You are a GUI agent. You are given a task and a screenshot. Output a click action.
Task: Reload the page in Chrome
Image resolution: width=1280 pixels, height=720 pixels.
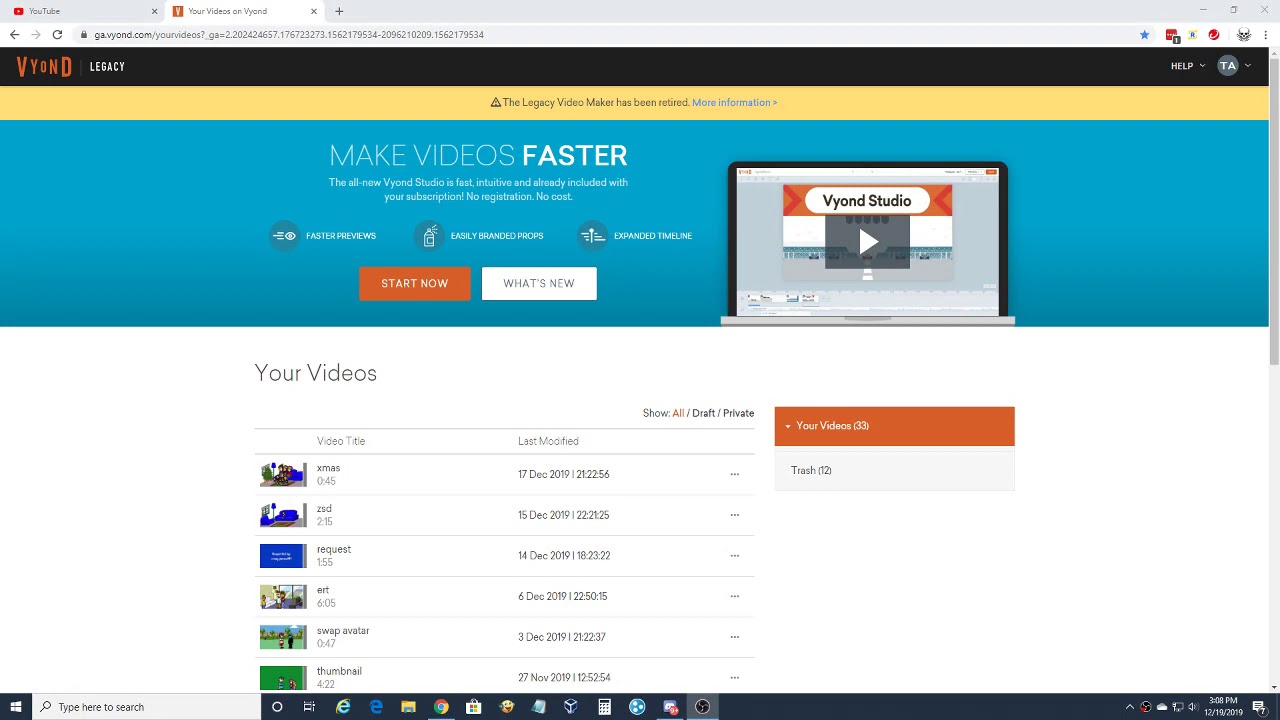click(x=57, y=35)
